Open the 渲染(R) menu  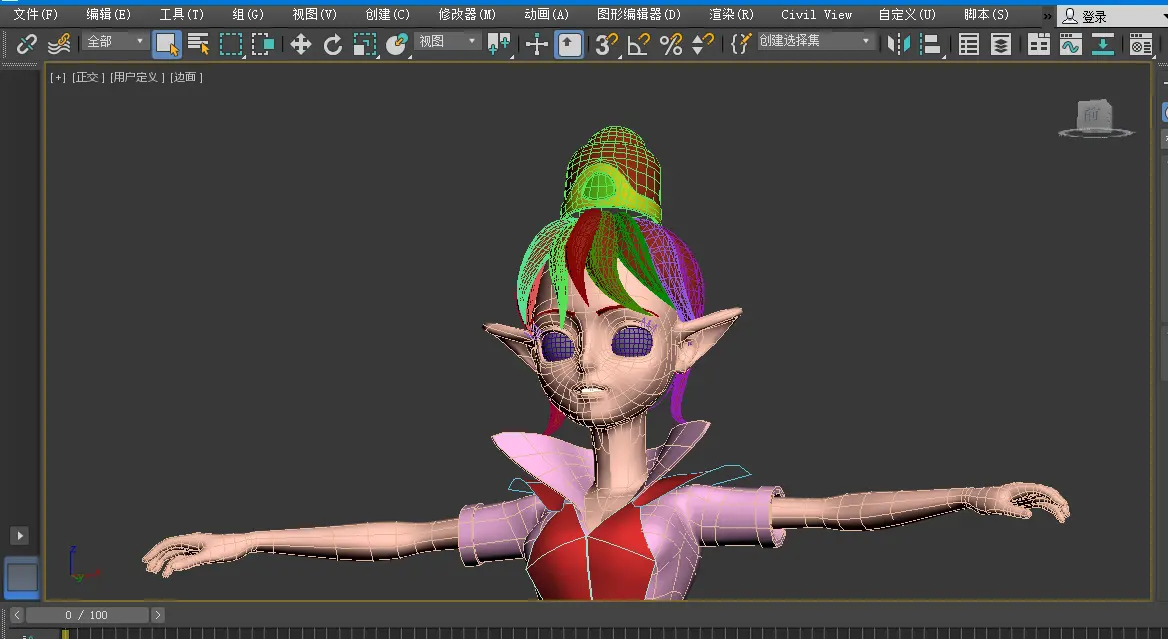pos(731,15)
